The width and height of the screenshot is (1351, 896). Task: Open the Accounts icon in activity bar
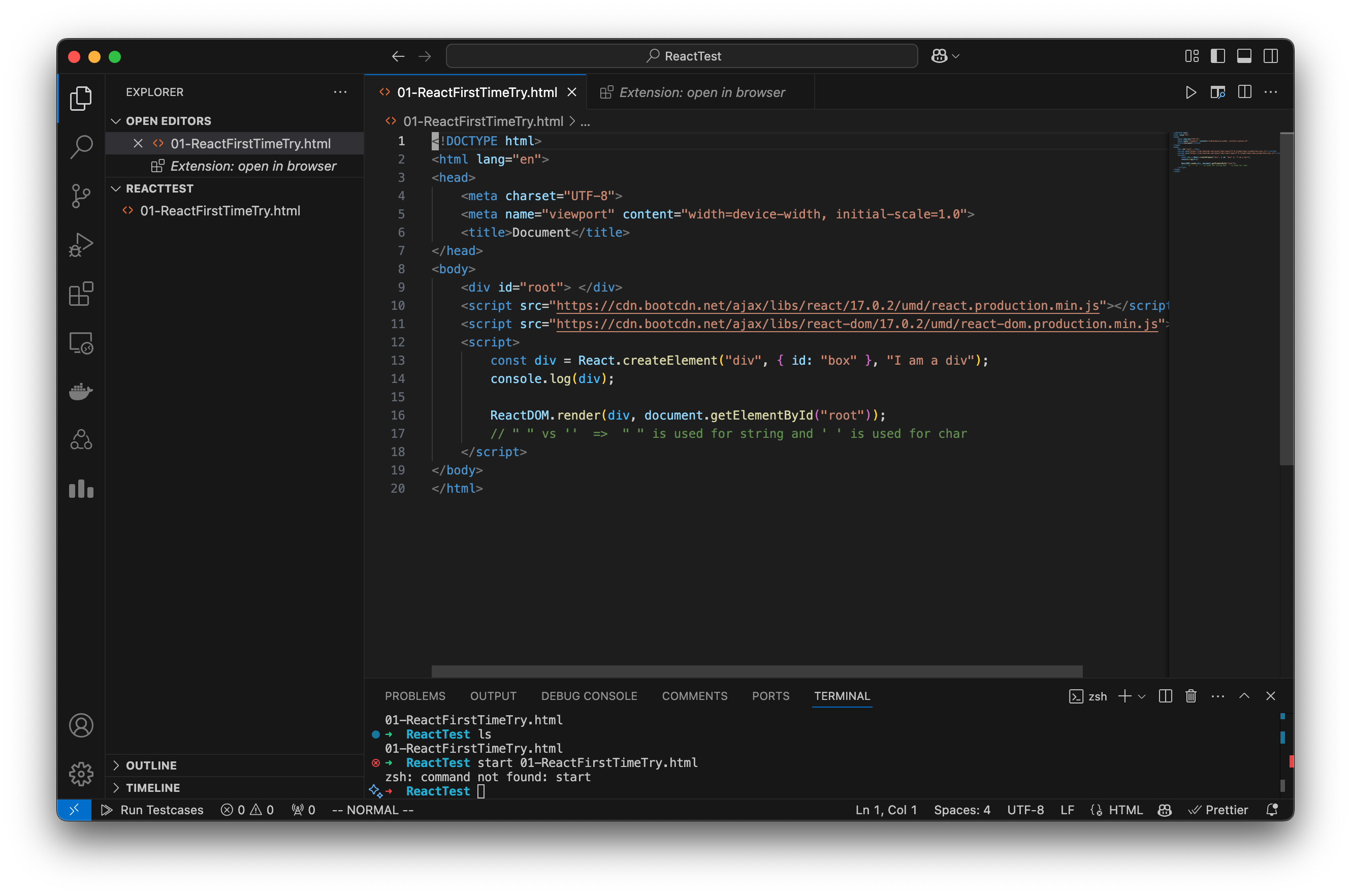(81, 725)
